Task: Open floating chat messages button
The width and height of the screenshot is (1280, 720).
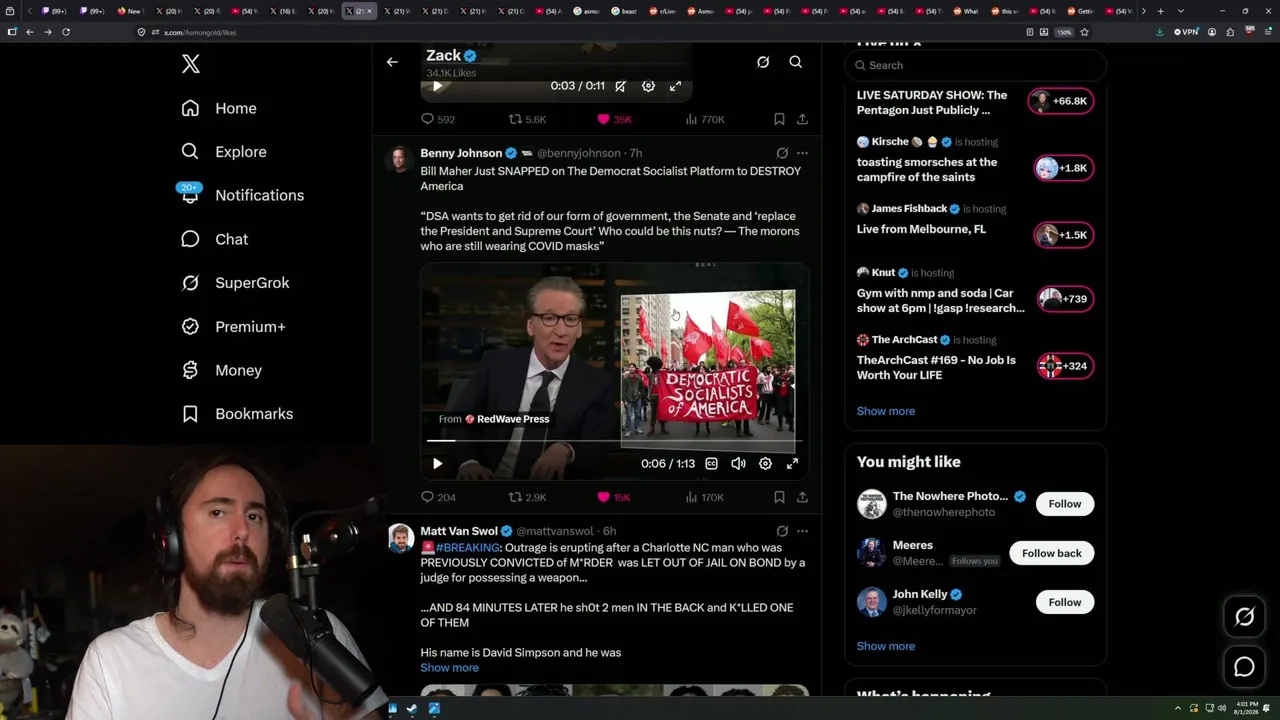Action: 1244,667
